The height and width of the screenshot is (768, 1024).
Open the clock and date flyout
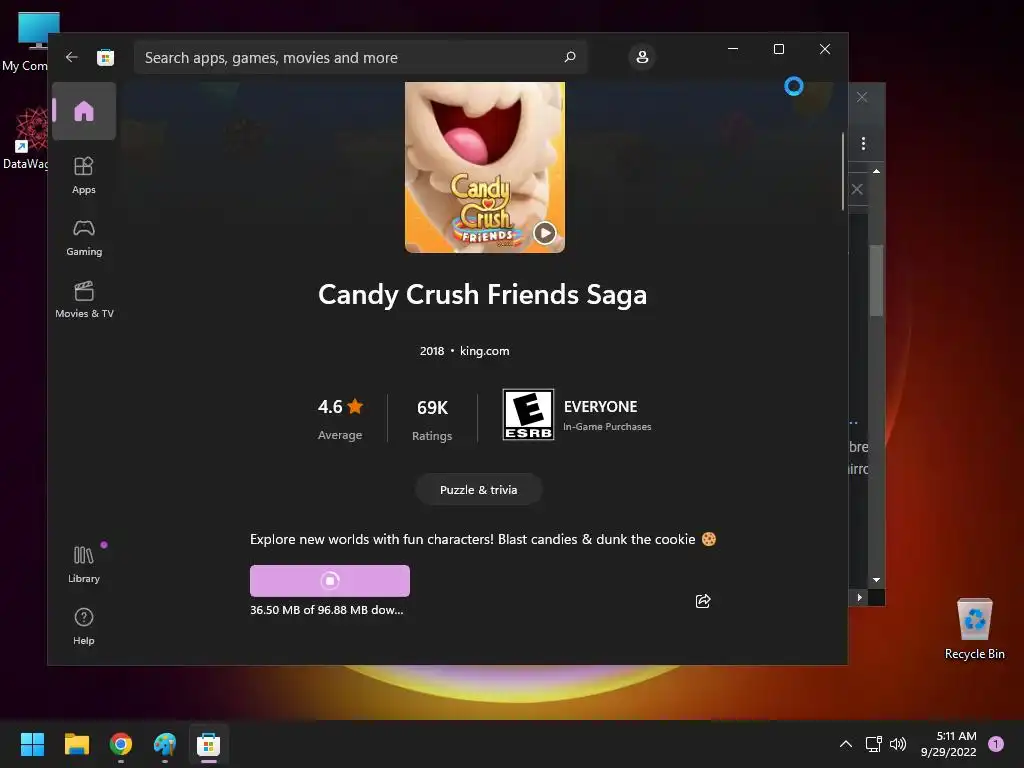click(949, 744)
